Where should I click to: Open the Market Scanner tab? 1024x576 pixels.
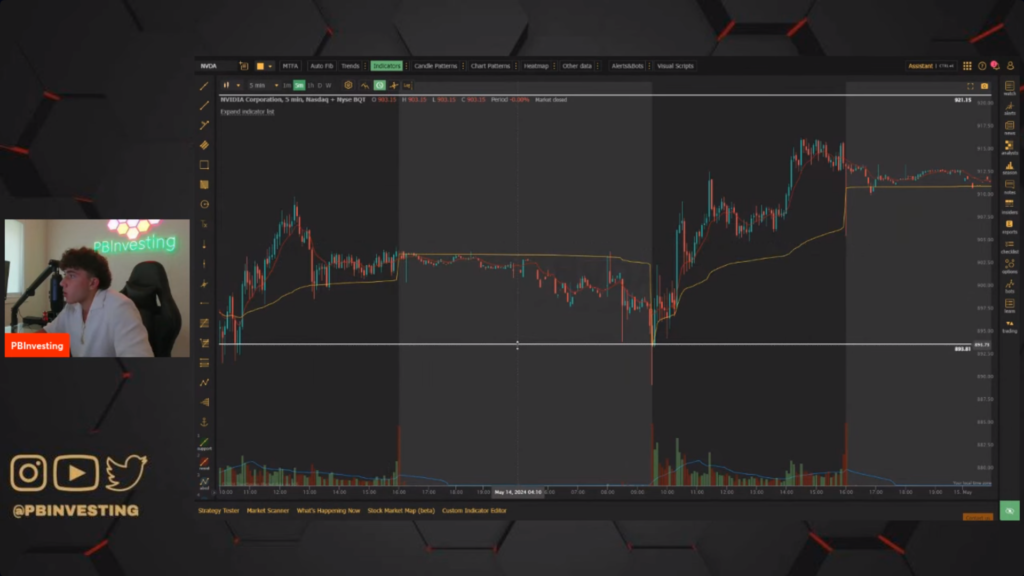point(268,511)
